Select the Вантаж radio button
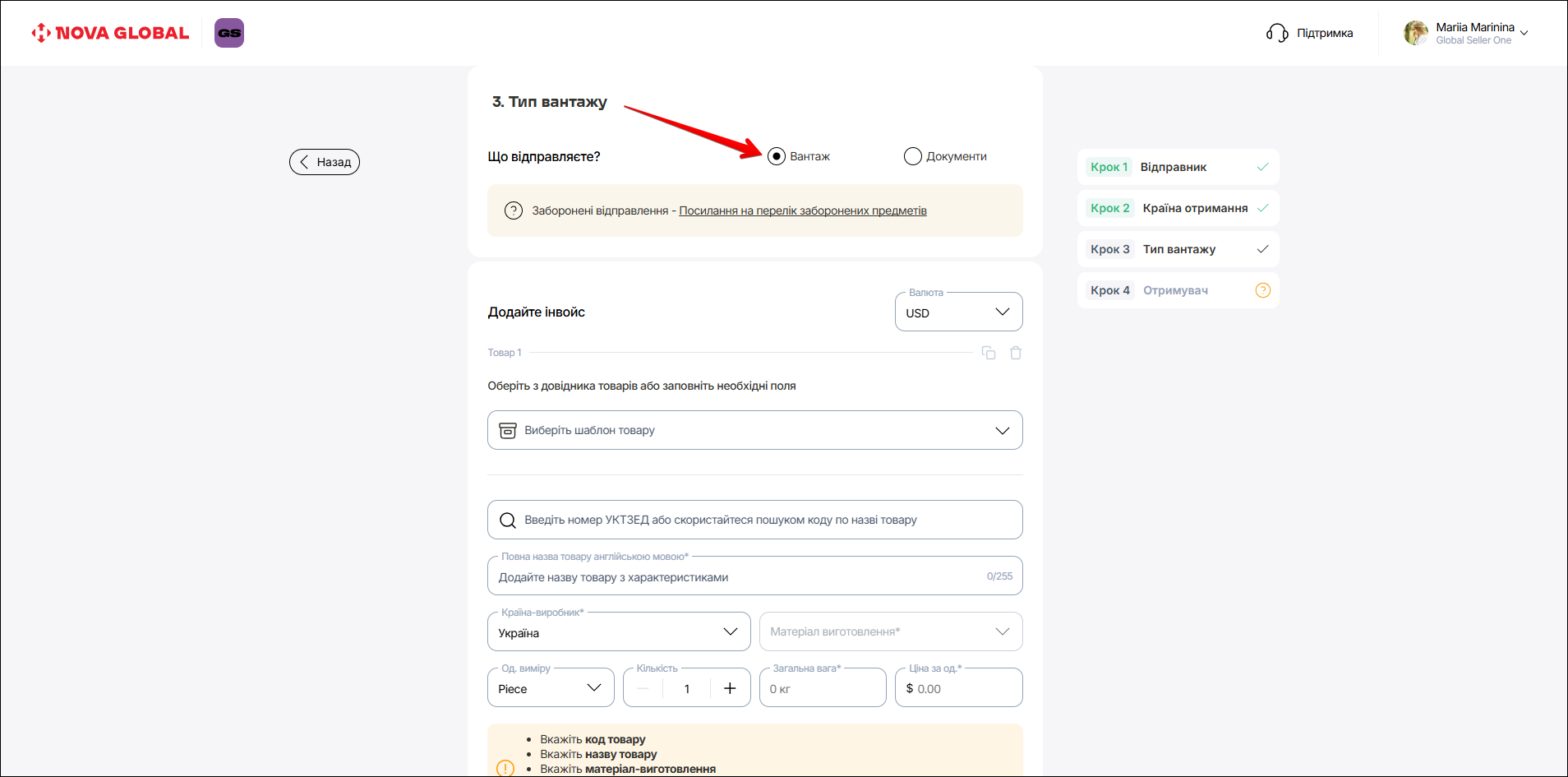The height and width of the screenshot is (777, 1568). (x=777, y=156)
